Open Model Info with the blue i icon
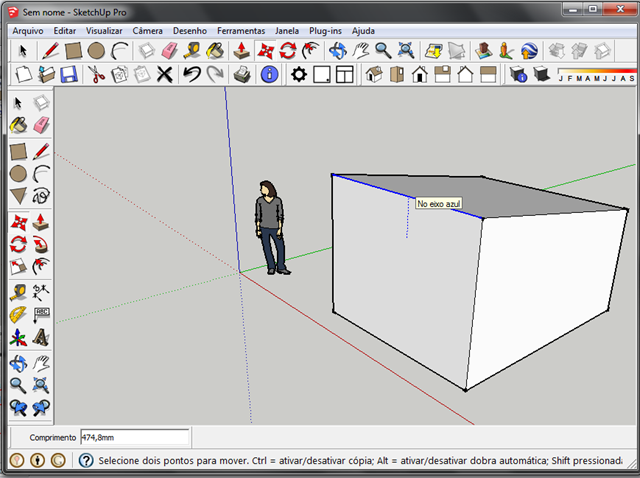640x478 pixels. (x=269, y=75)
